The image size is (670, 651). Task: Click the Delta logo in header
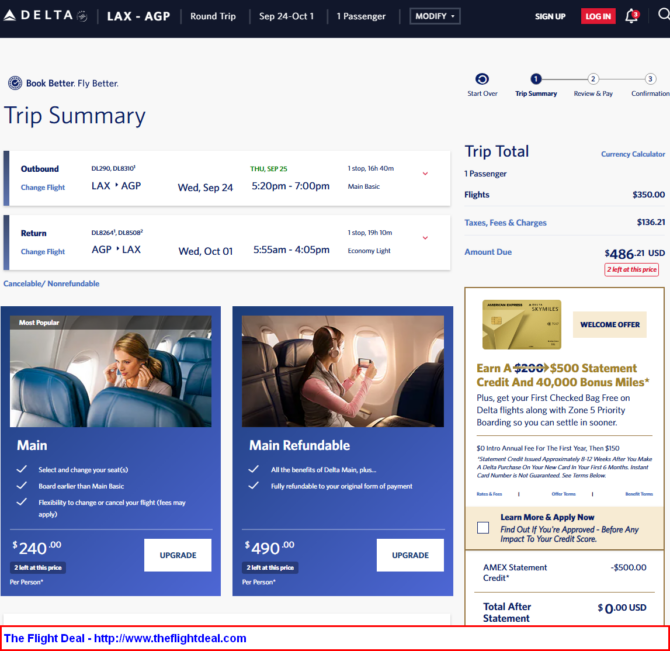tap(45, 16)
